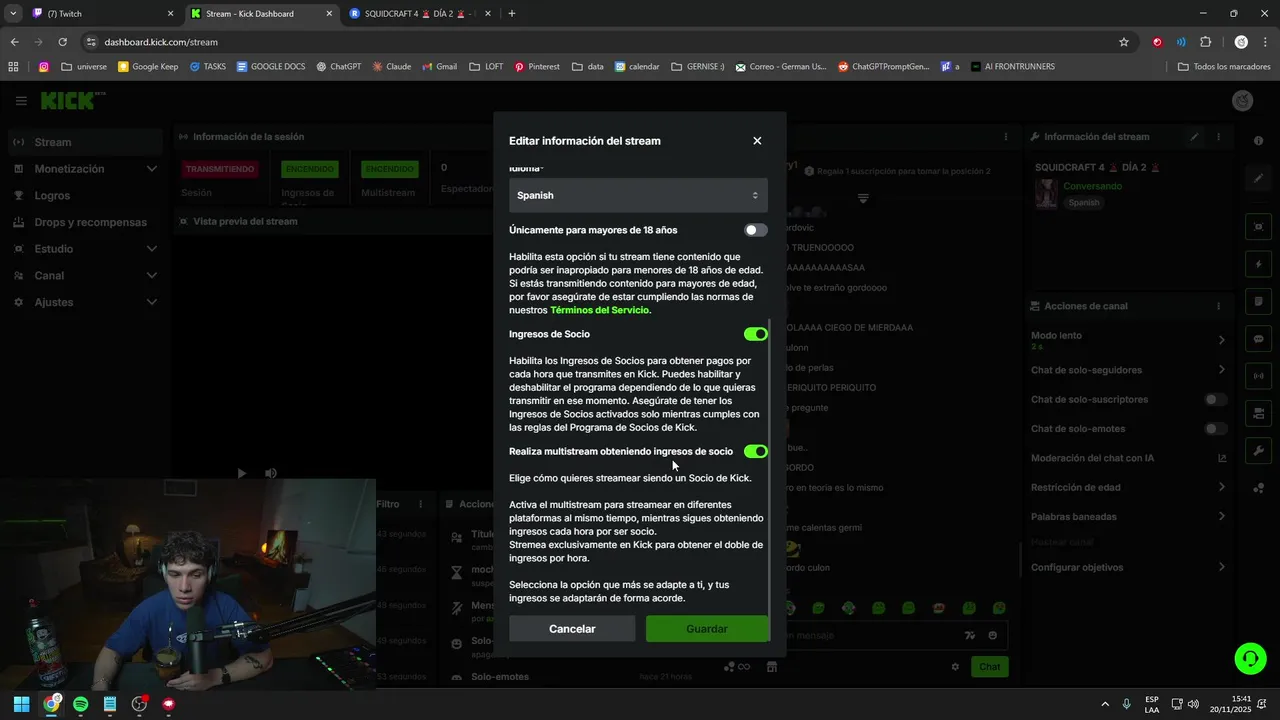Open the Windows Start menu
The image size is (1280, 720).
tap(21, 704)
